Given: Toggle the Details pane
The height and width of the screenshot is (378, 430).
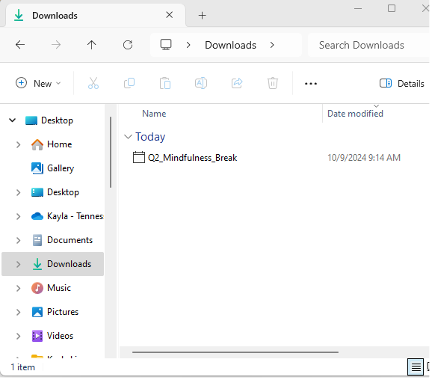Looking at the screenshot, I should pos(402,83).
